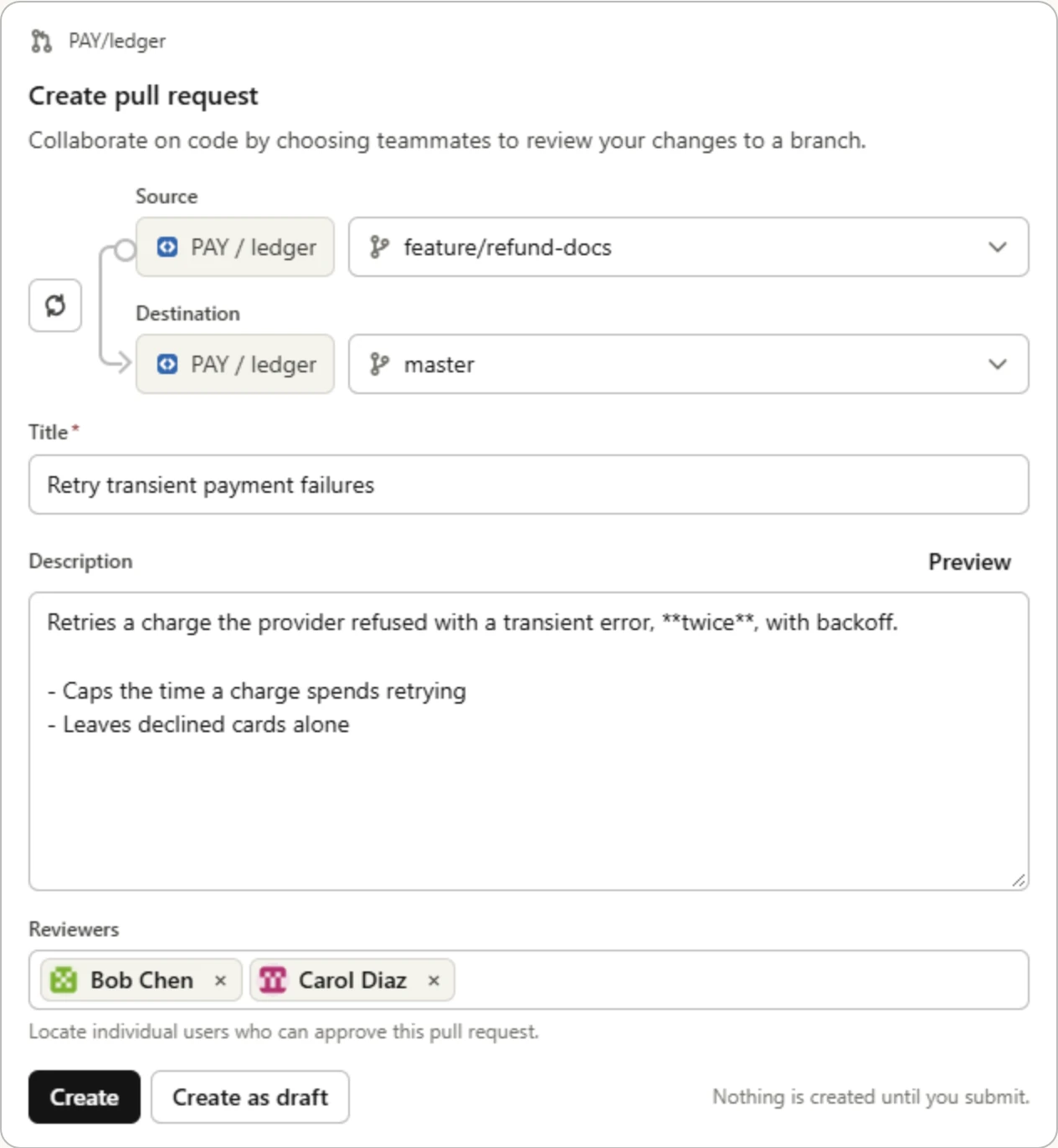Viewport: 1058px width, 1148px height.
Task: Click the branch icon next to feature/refund-docs
Action: pyautogui.click(x=379, y=247)
